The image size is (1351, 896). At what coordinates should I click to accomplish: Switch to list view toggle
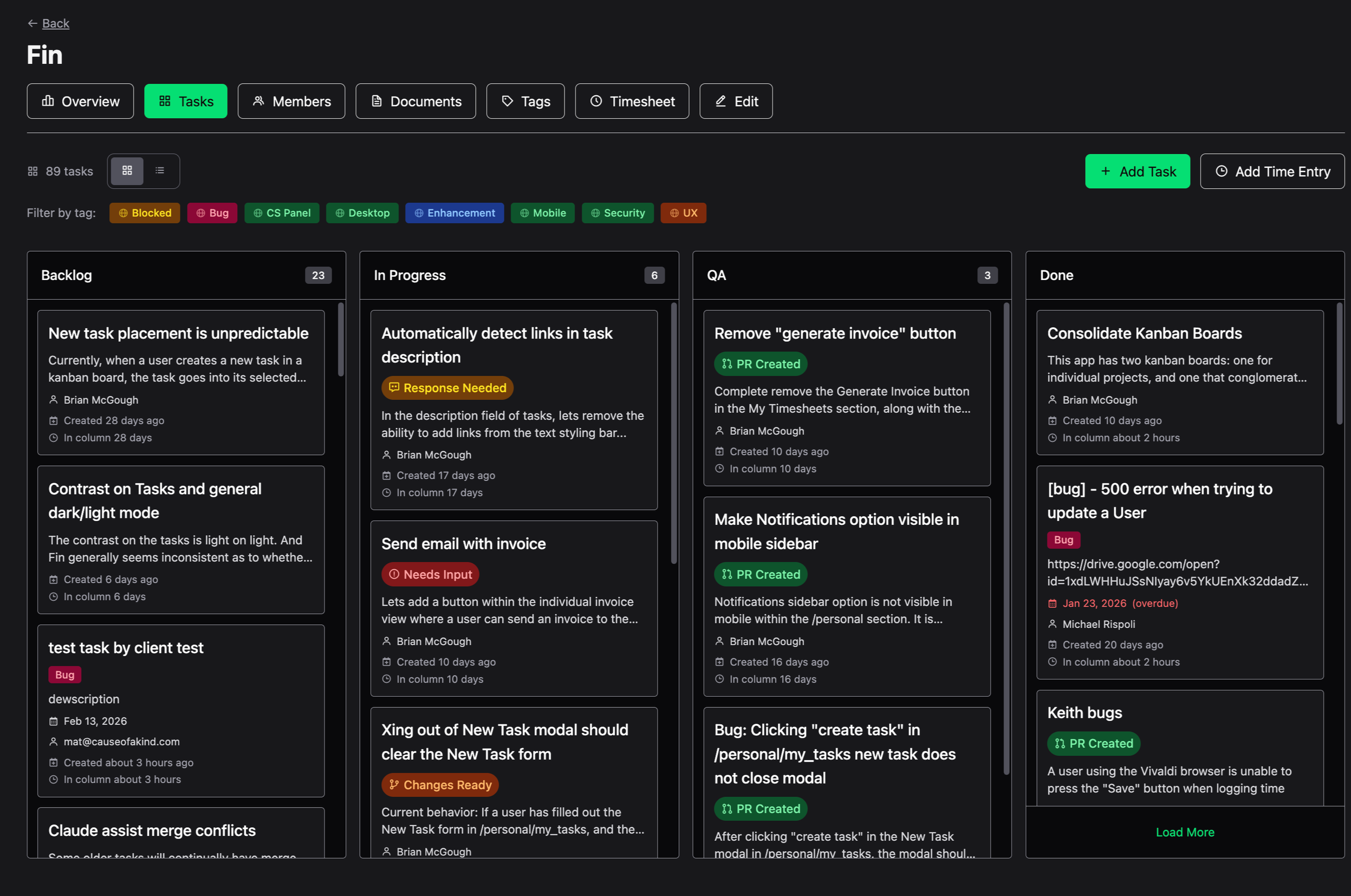click(x=160, y=171)
